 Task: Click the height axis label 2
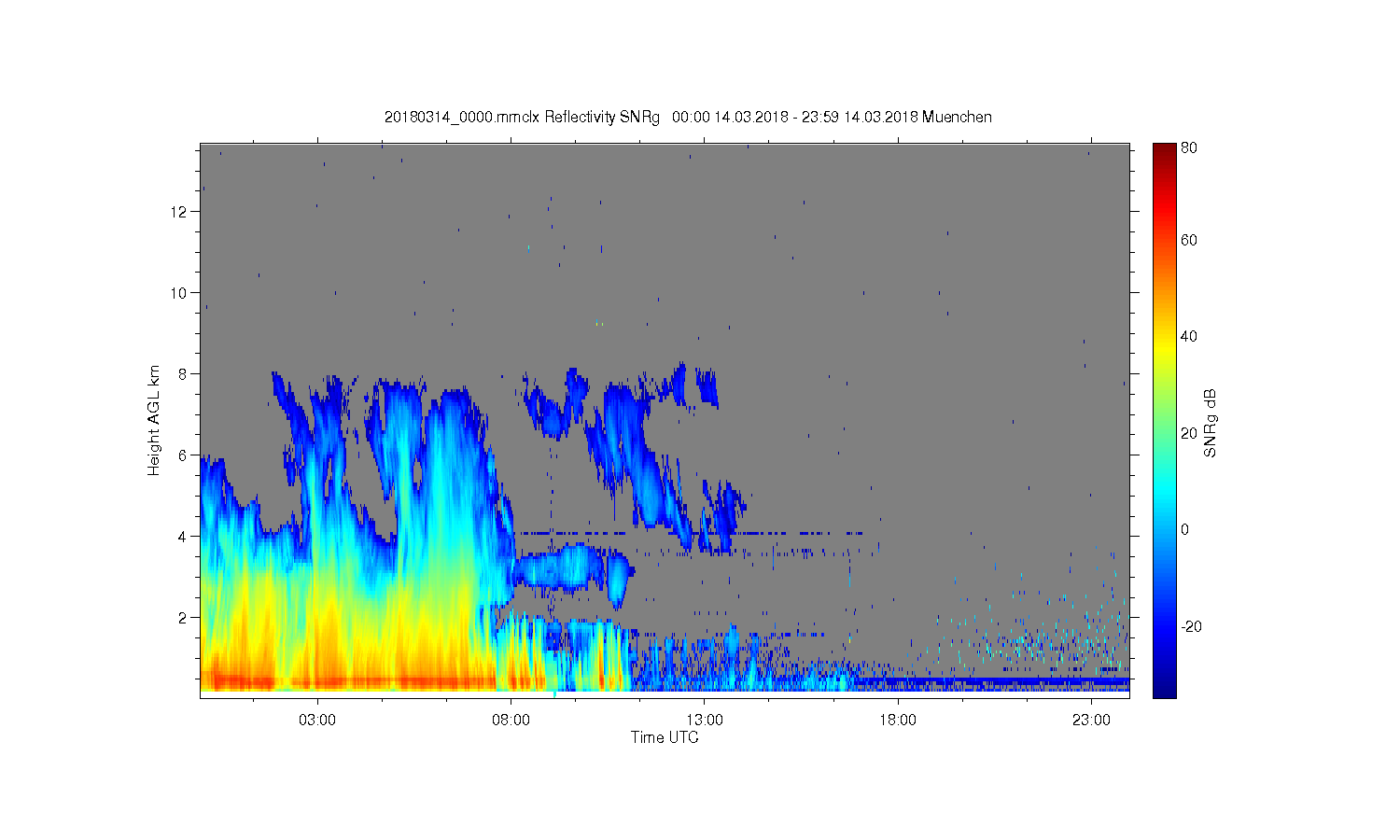coord(184,618)
